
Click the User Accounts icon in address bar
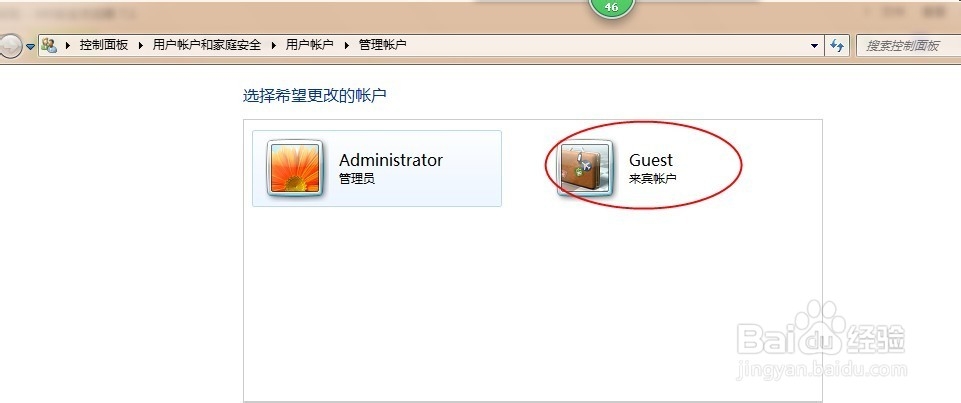(x=49, y=45)
